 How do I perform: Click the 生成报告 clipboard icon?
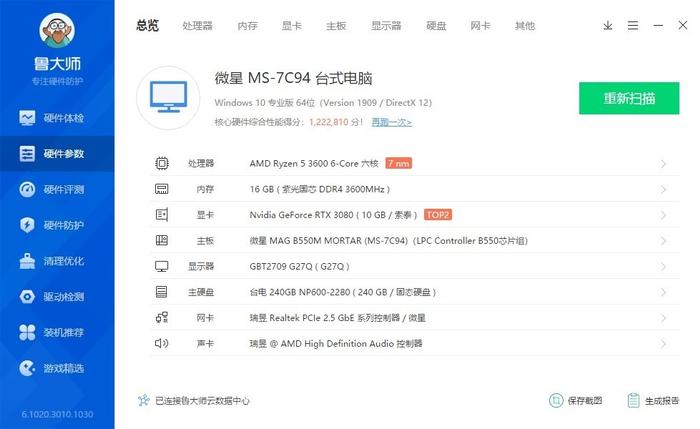click(x=633, y=400)
